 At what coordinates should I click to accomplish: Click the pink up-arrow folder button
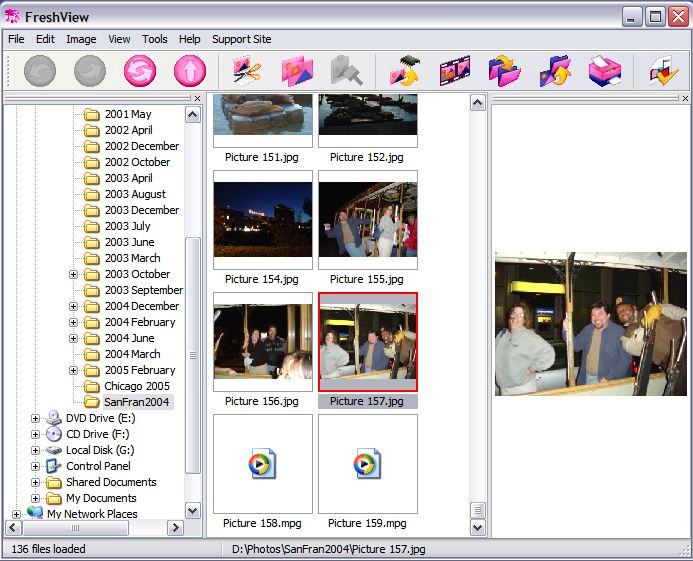click(189, 71)
